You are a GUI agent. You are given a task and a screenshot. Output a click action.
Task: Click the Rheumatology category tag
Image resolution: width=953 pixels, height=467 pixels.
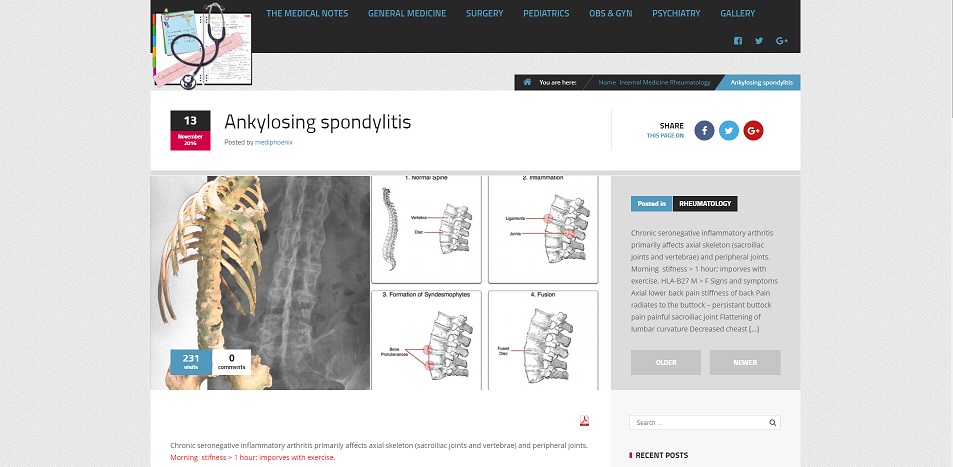[x=705, y=204]
